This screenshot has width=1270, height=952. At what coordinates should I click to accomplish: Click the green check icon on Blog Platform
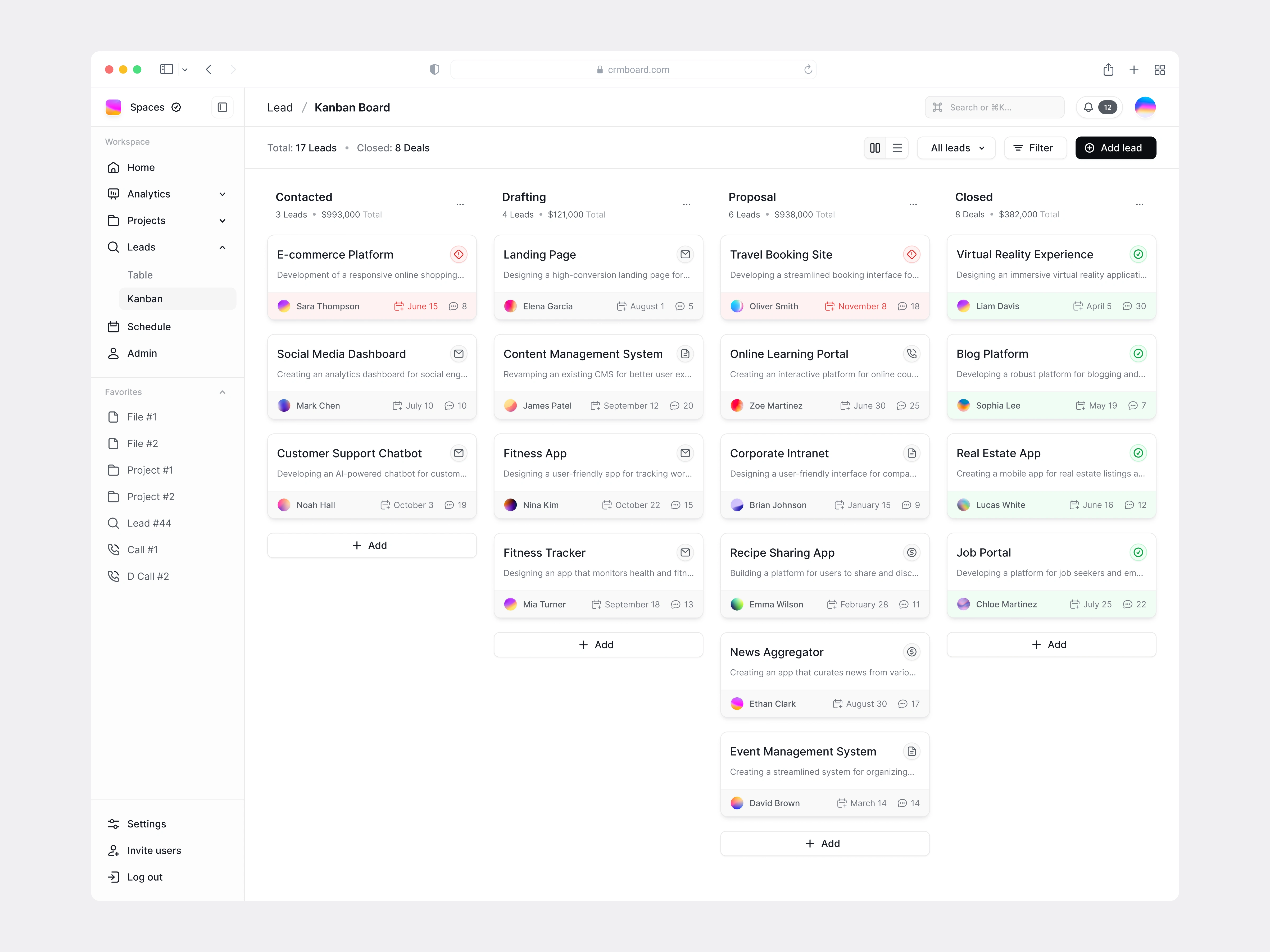[1138, 354]
